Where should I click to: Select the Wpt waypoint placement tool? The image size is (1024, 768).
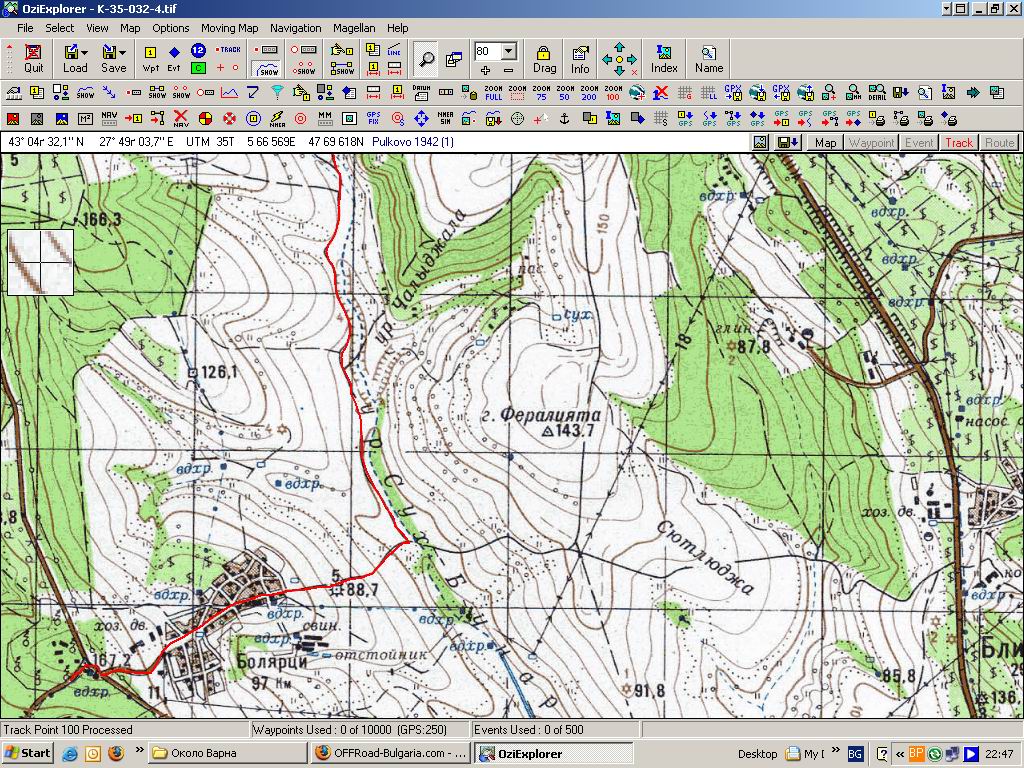pyautogui.click(x=150, y=58)
